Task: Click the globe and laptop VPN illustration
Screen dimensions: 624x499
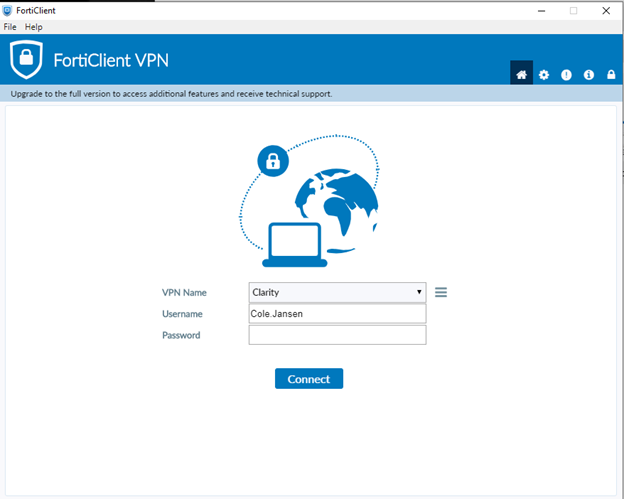Action: pyautogui.click(x=309, y=201)
